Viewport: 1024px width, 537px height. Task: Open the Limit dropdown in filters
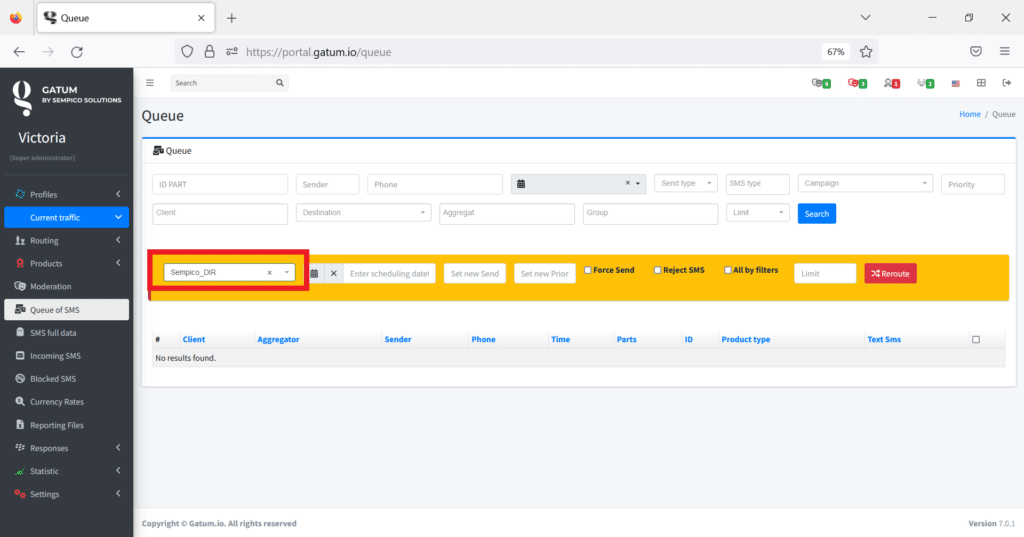(x=758, y=213)
